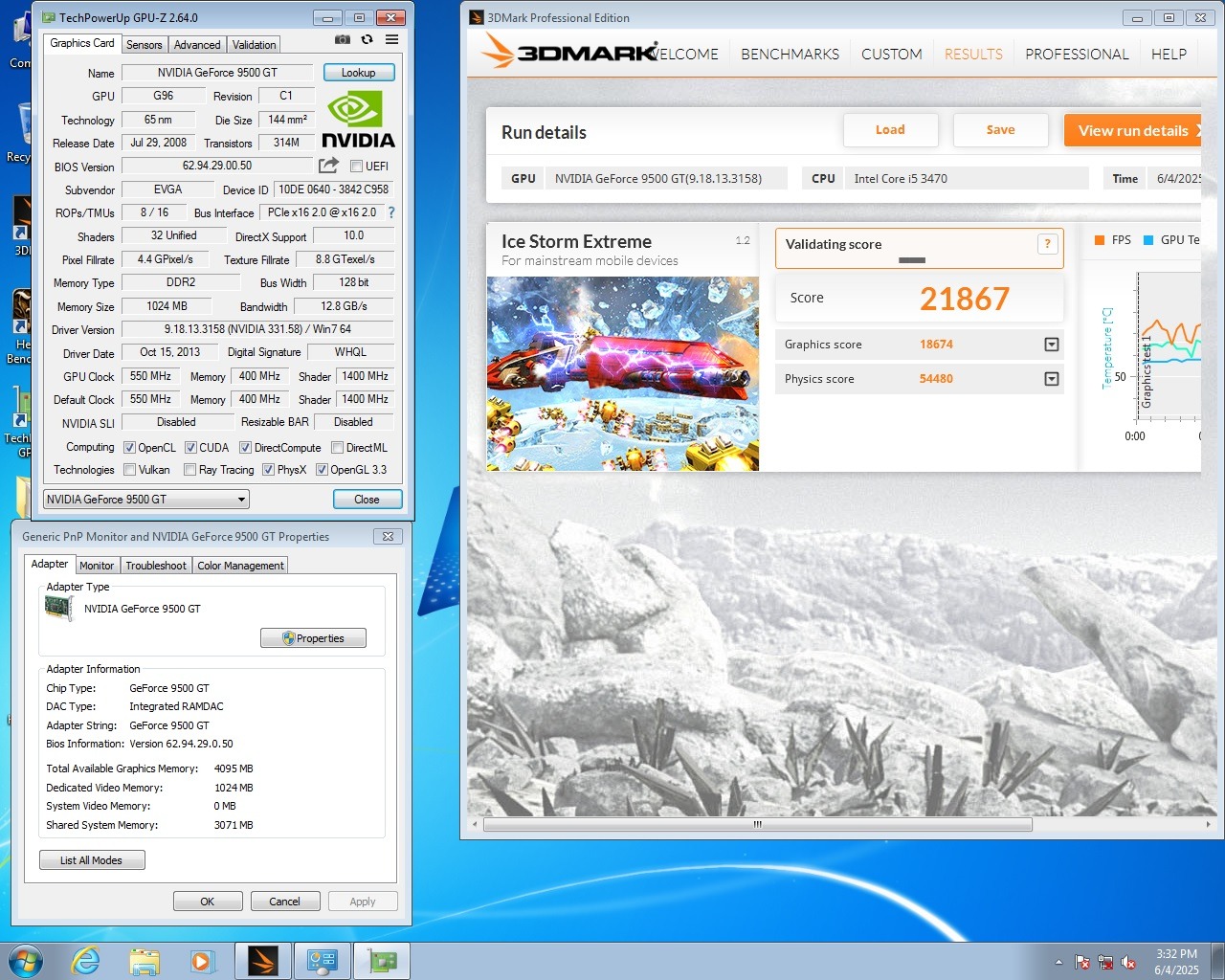The image size is (1225, 980).
Task: Switch to the Sensors tab
Action: coord(144,45)
